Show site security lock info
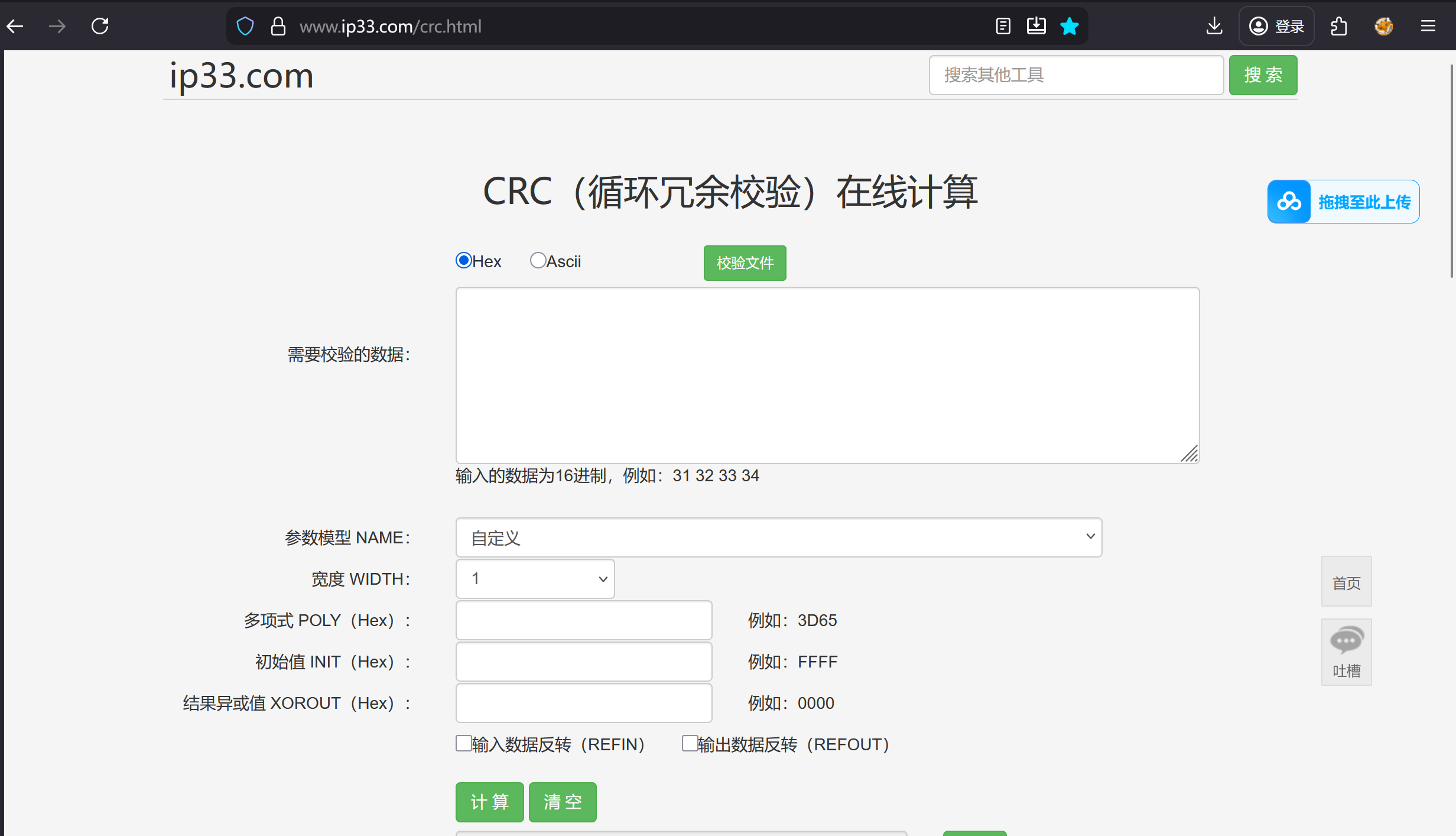This screenshot has width=1456, height=836. click(278, 26)
